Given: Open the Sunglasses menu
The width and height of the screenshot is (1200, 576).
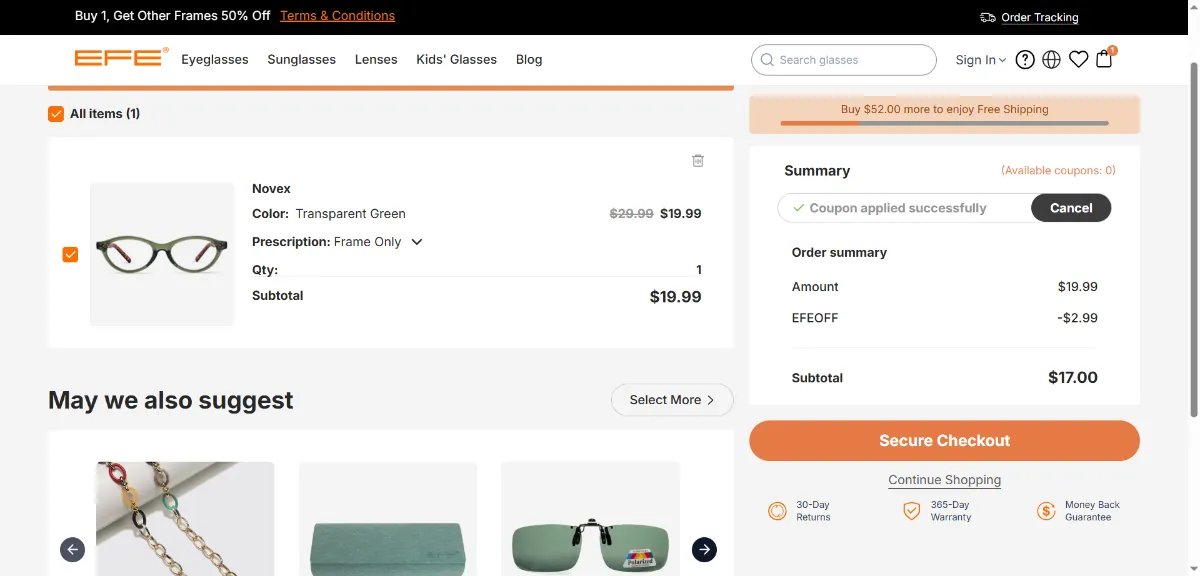Looking at the screenshot, I should (302, 59).
